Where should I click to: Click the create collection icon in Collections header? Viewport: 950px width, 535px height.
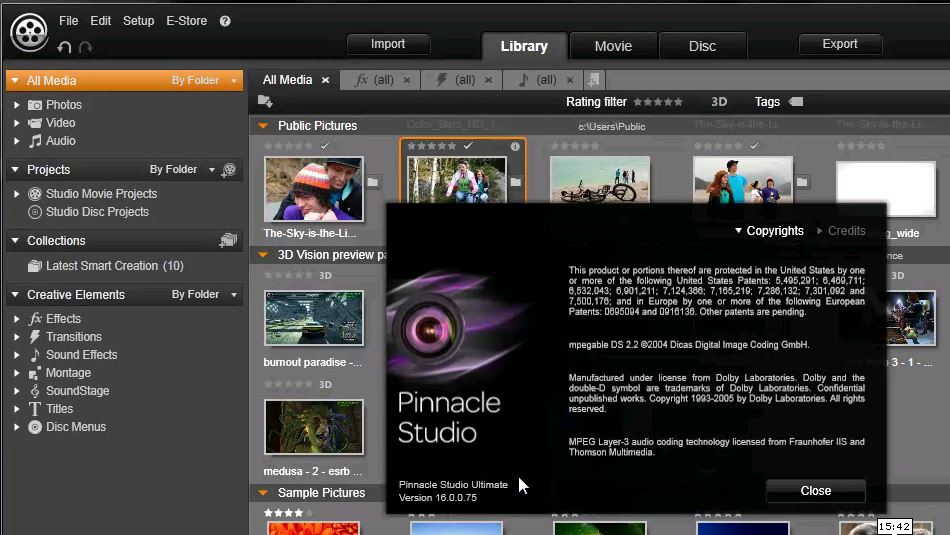coord(228,241)
